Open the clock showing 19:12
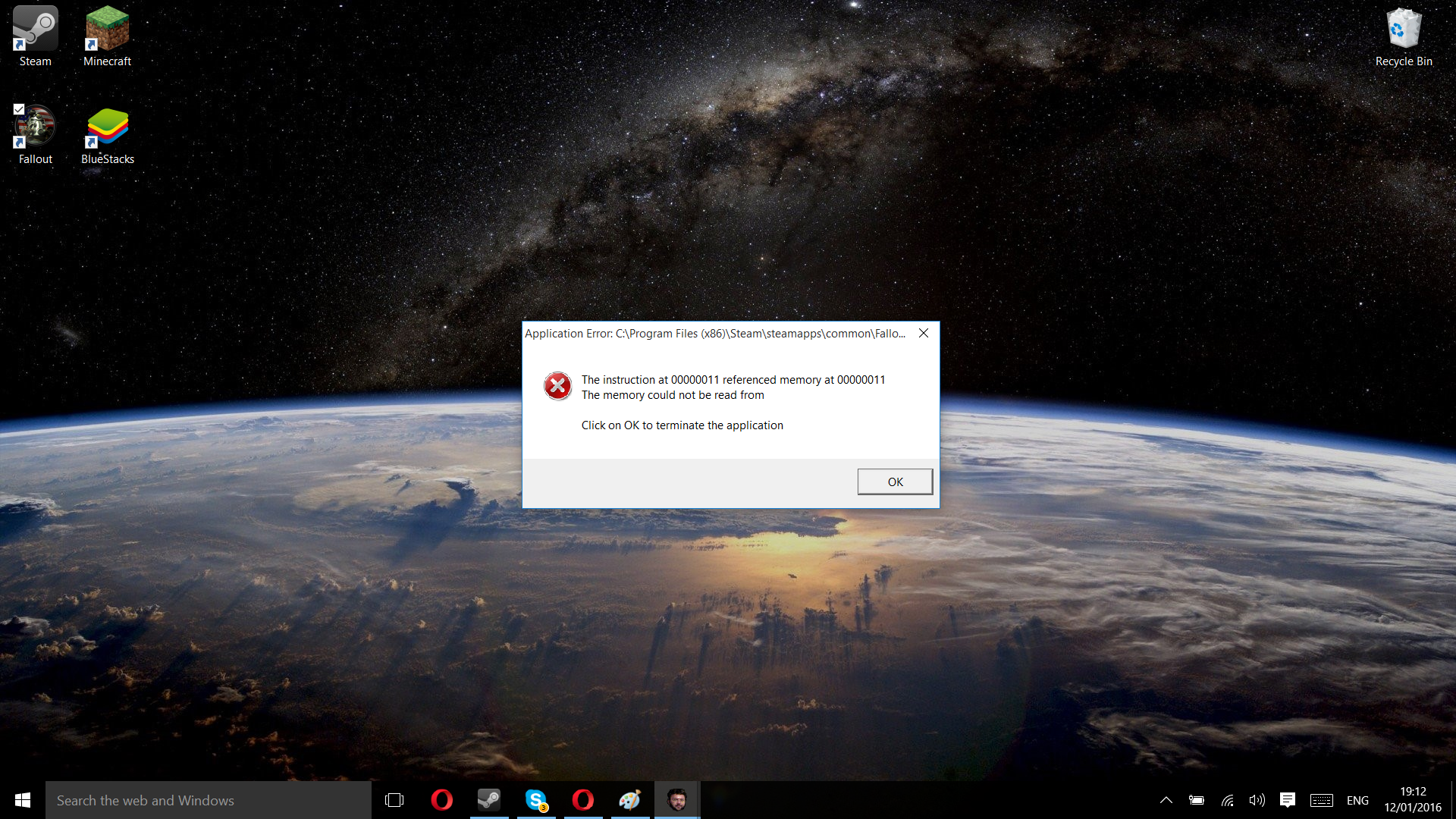1456x819 pixels. (1413, 800)
